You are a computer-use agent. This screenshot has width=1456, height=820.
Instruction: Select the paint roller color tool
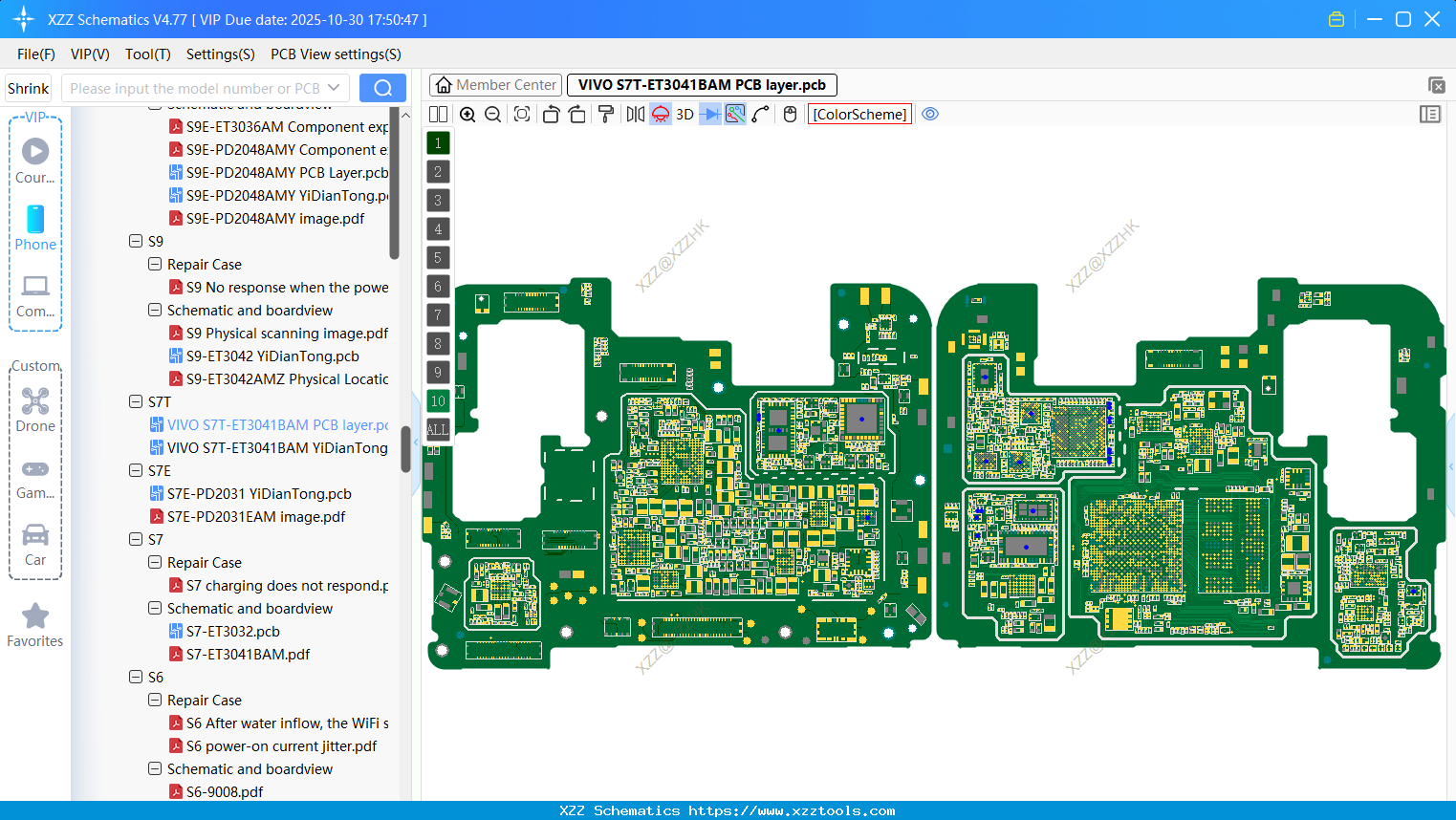click(606, 114)
